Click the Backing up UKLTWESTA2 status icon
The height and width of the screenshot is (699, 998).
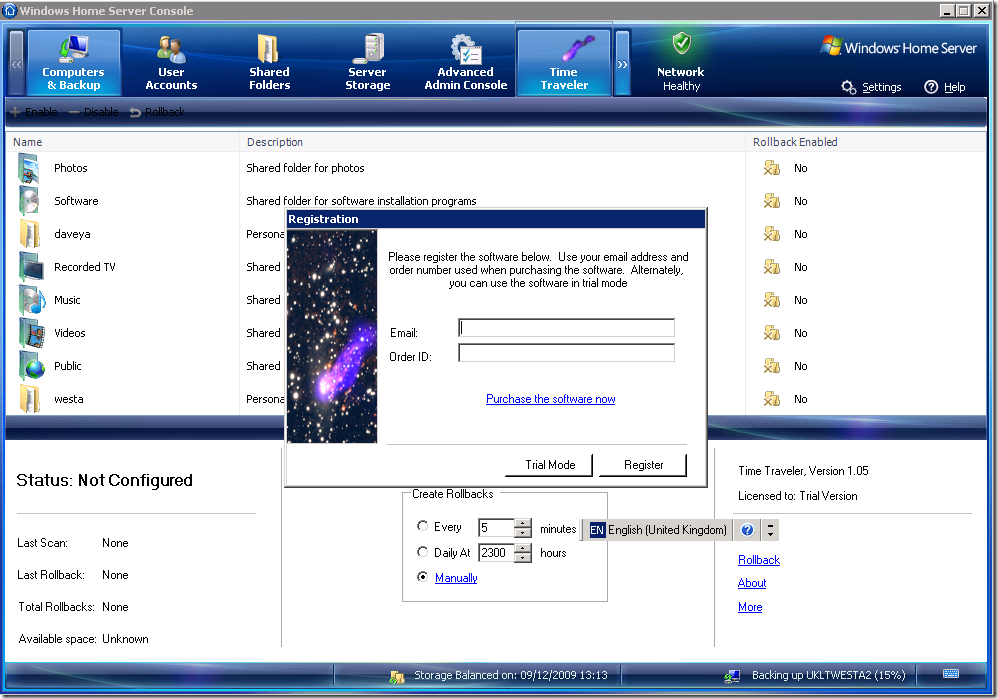click(x=732, y=676)
